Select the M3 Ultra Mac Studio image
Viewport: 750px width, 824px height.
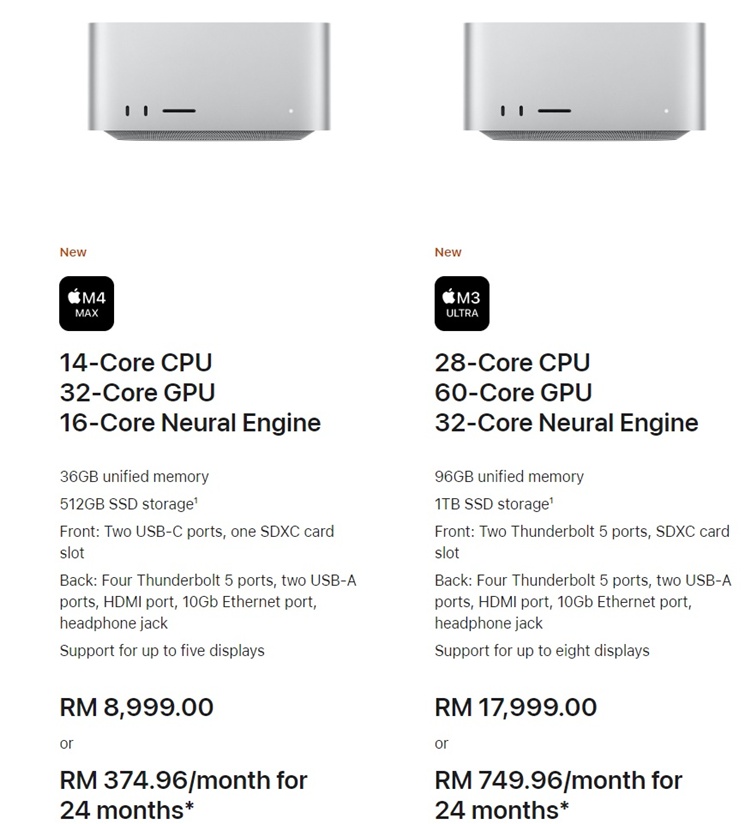pos(584,81)
